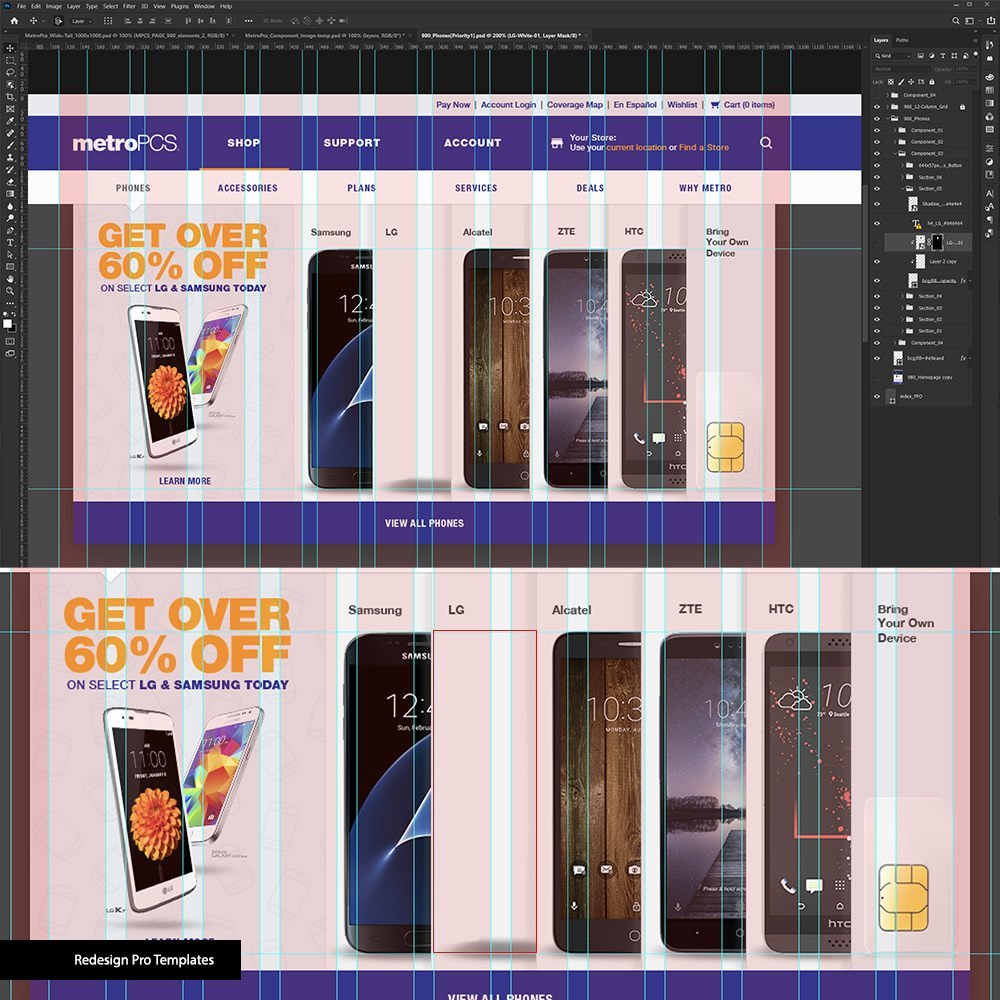Activate the Eyedropper tool

tap(9, 121)
